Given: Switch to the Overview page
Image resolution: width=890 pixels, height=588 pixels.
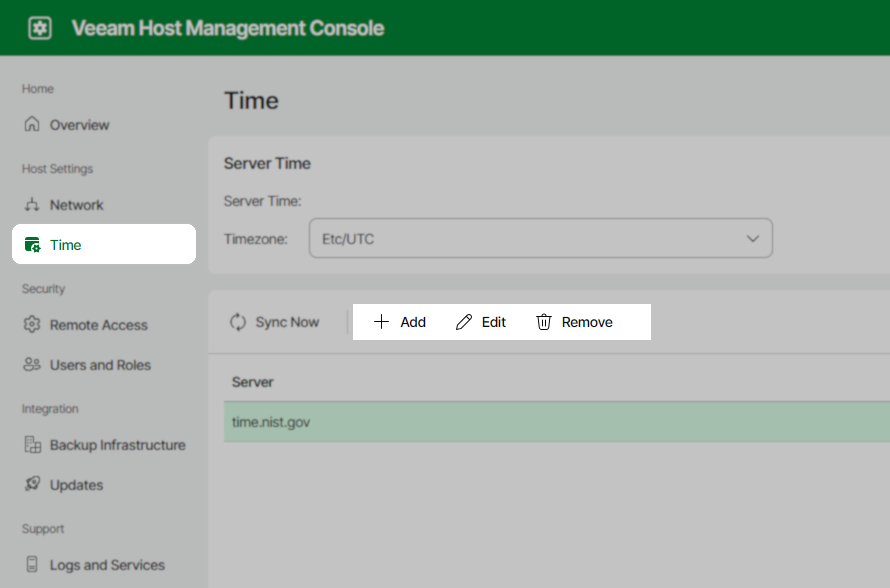Looking at the screenshot, I should (x=80, y=124).
